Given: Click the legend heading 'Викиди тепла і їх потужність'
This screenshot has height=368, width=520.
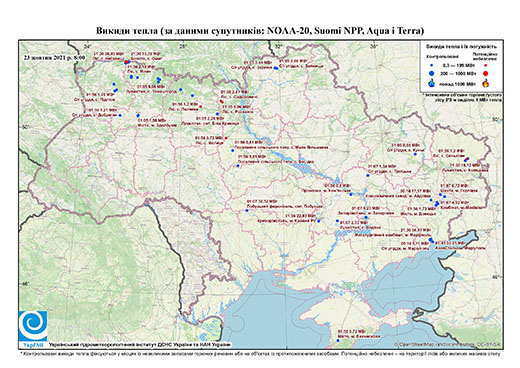Looking at the screenshot, I should pos(462,46).
